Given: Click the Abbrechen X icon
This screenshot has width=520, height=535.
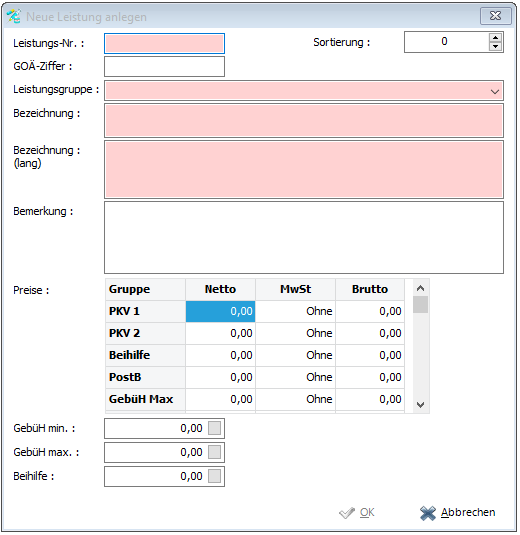Looking at the screenshot, I should click(x=428, y=514).
